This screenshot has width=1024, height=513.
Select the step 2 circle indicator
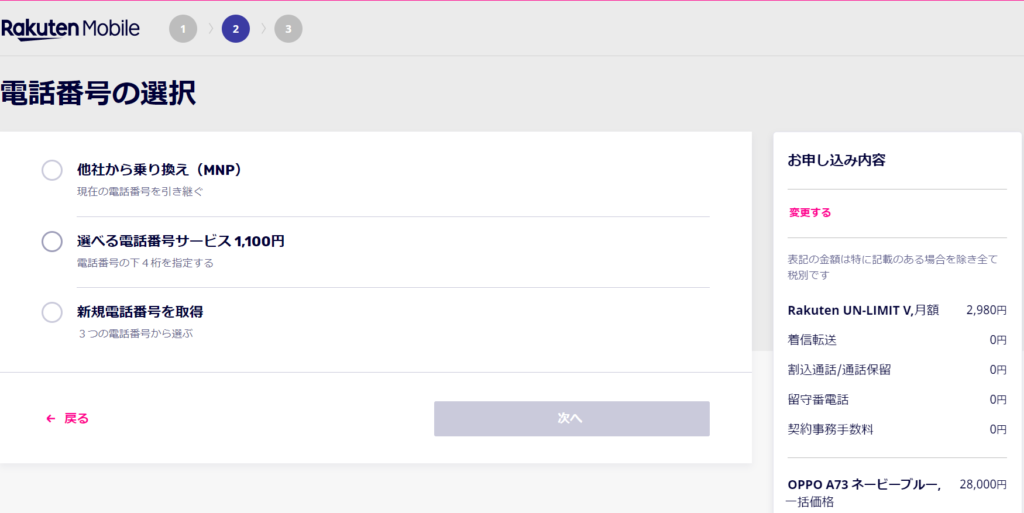tap(236, 29)
